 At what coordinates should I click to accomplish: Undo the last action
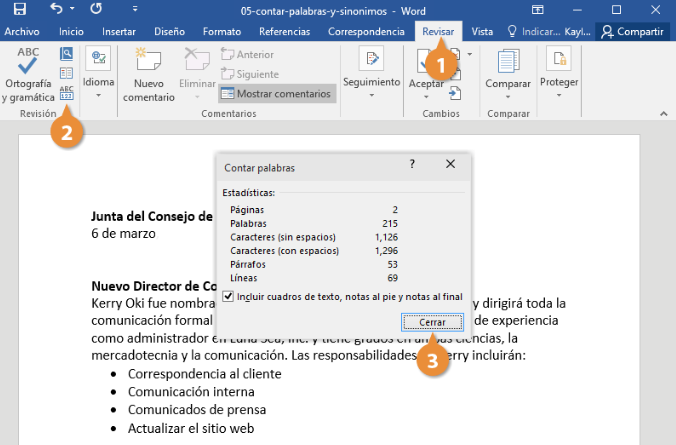(x=56, y=9)
